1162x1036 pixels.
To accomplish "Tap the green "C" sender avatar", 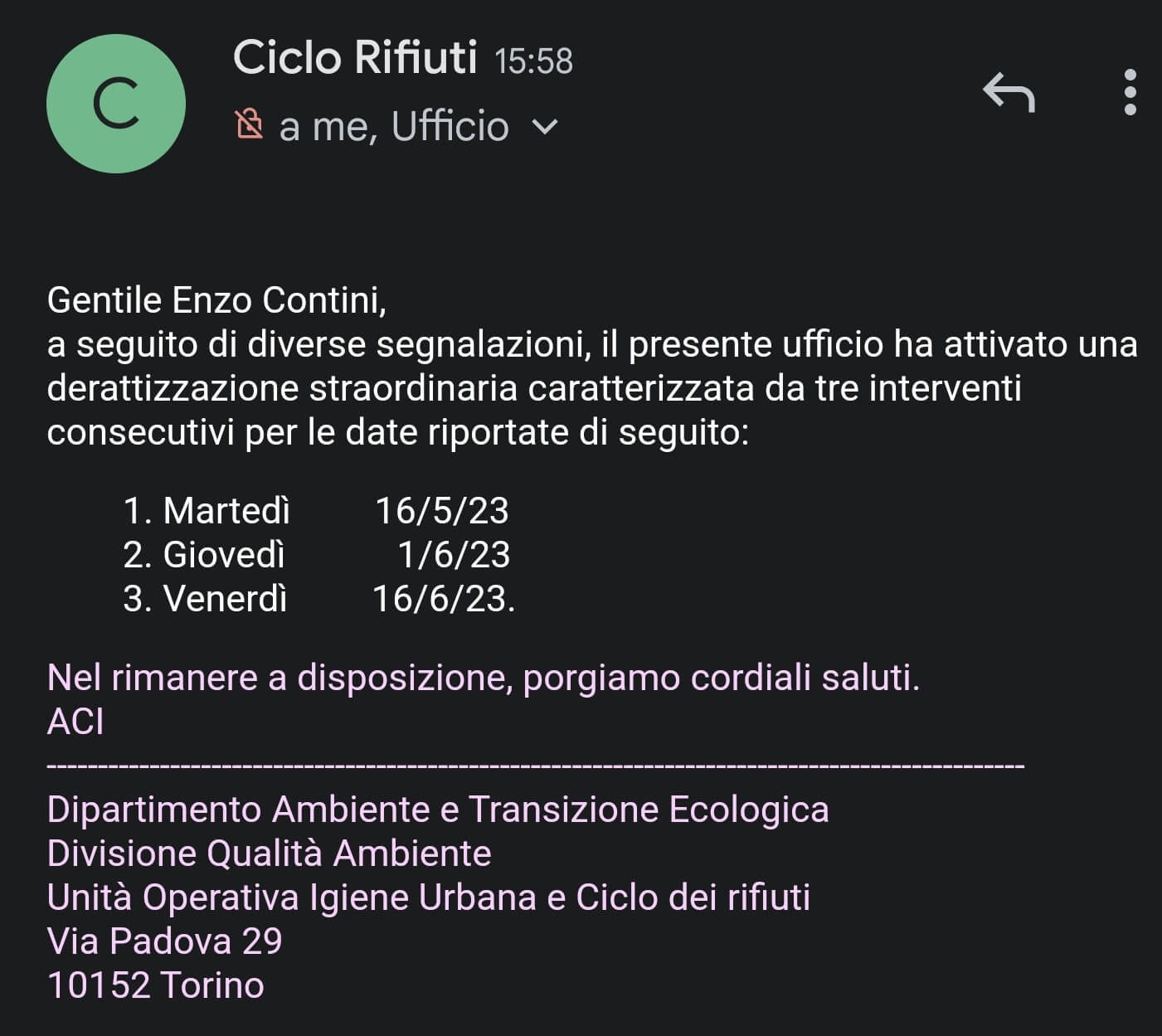I will (x=116, y=104).
